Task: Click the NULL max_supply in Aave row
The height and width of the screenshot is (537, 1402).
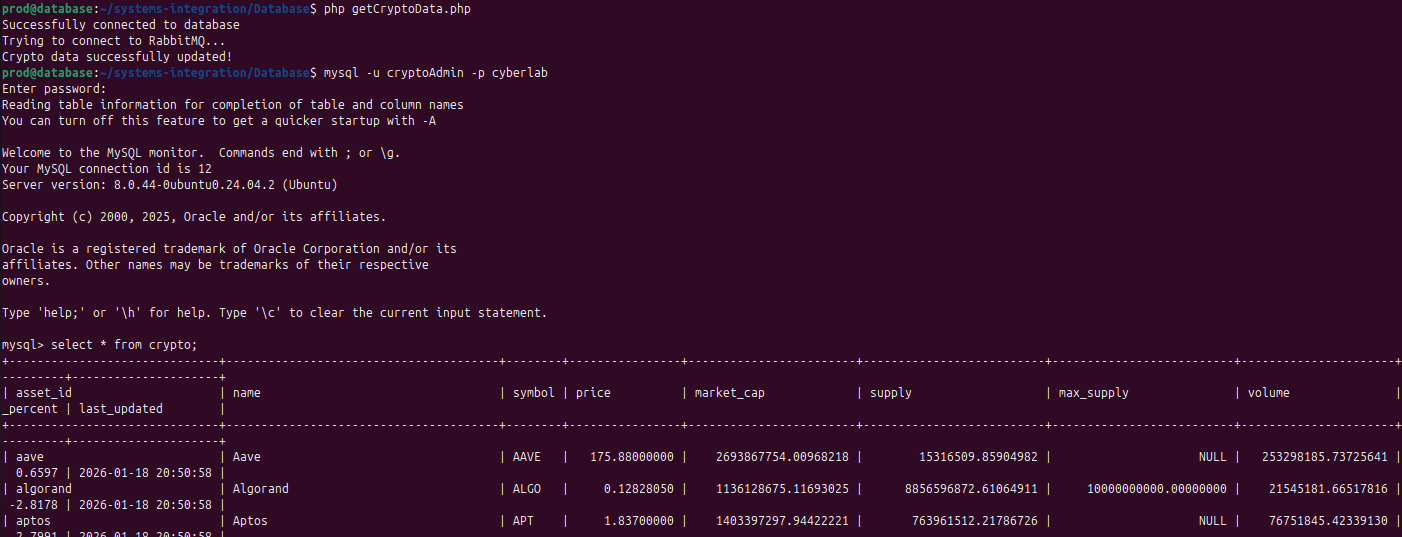Action: point(1212,457)
